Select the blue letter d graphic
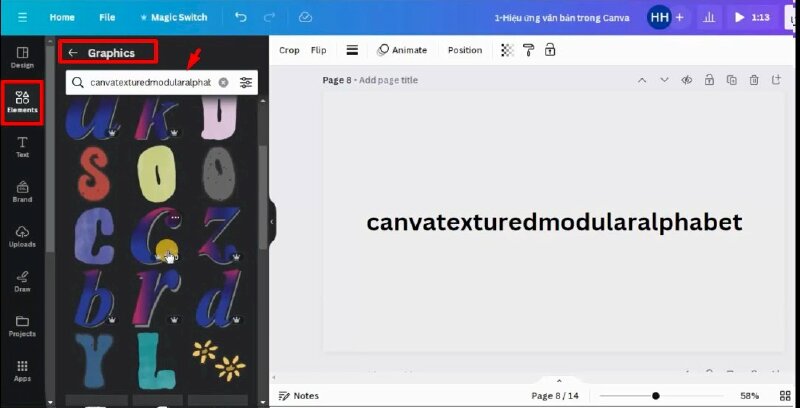Screen dimensions: 800x408 coord(219,298)
